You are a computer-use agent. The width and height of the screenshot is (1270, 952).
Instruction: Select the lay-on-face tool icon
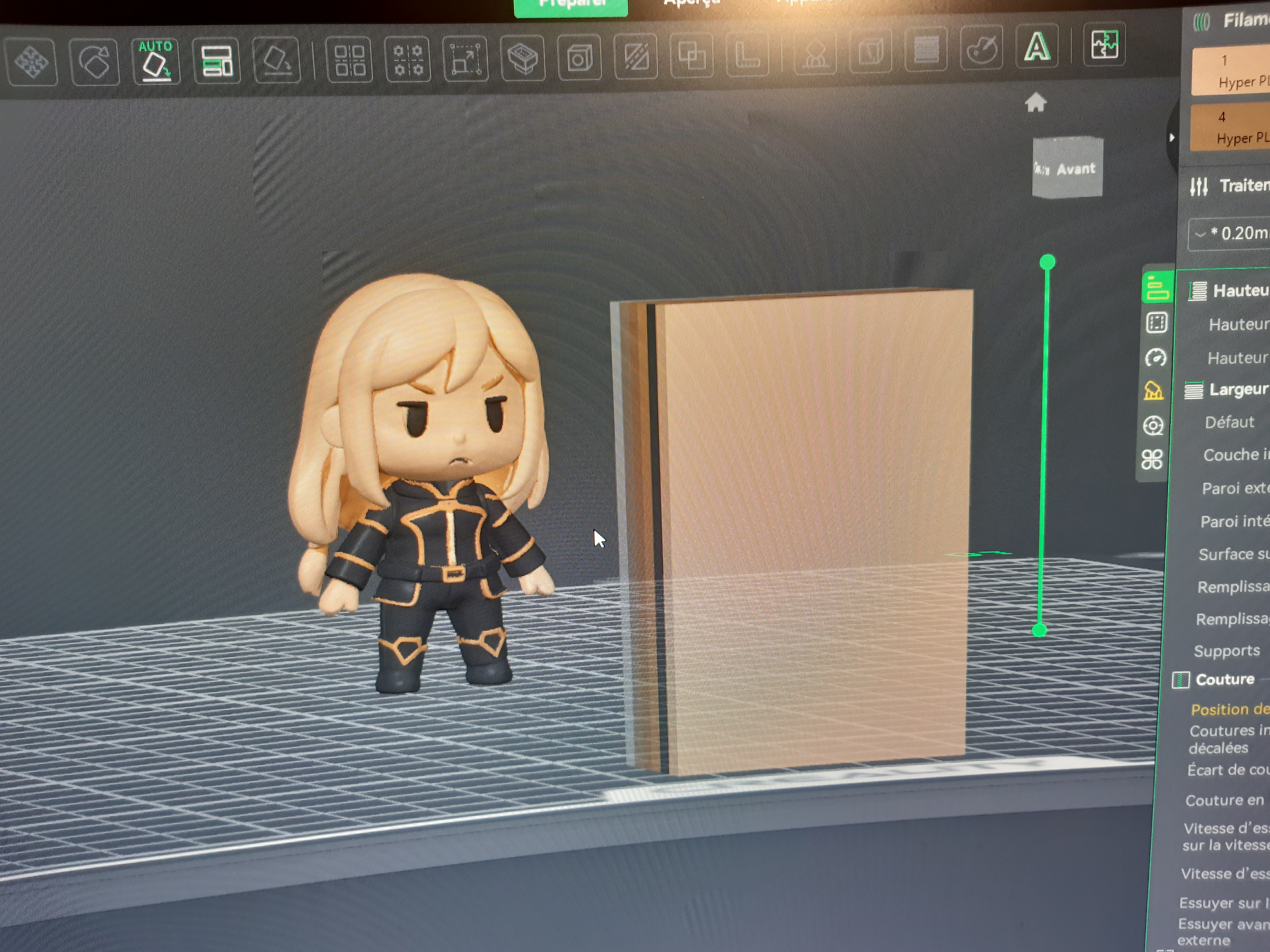(x=277, y=60)
